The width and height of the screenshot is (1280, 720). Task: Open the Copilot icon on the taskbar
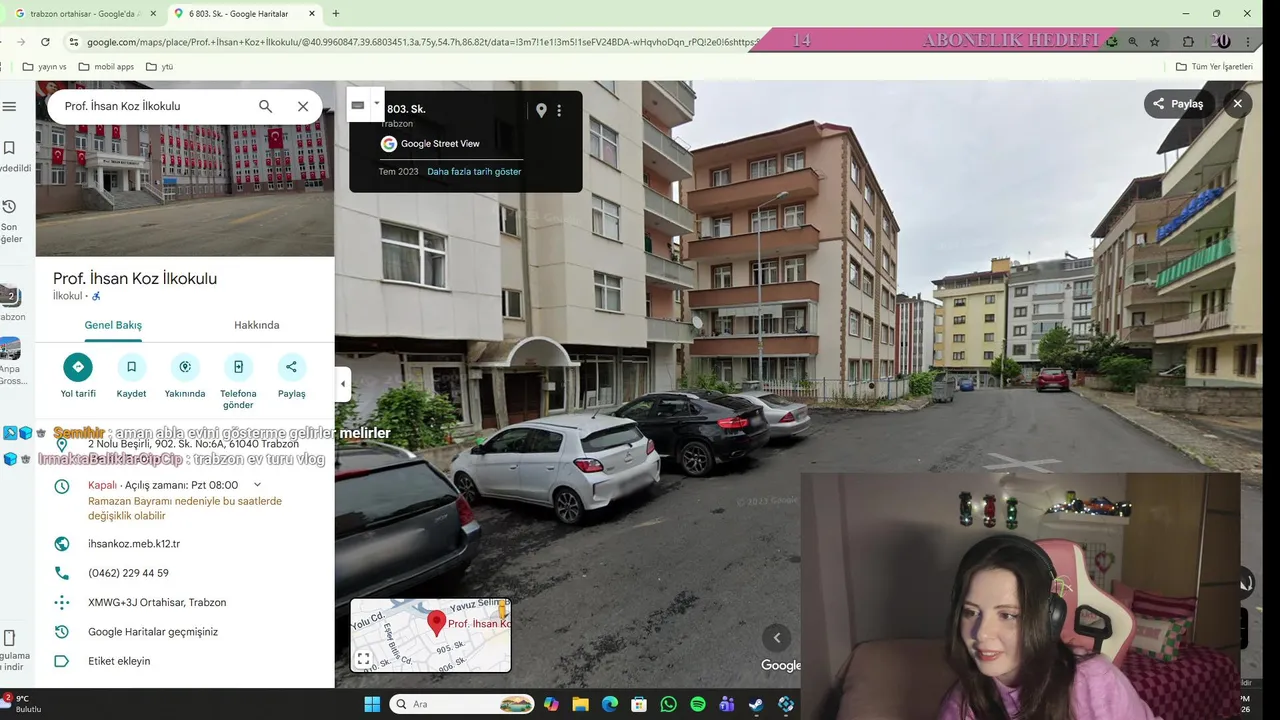point(551,704)
